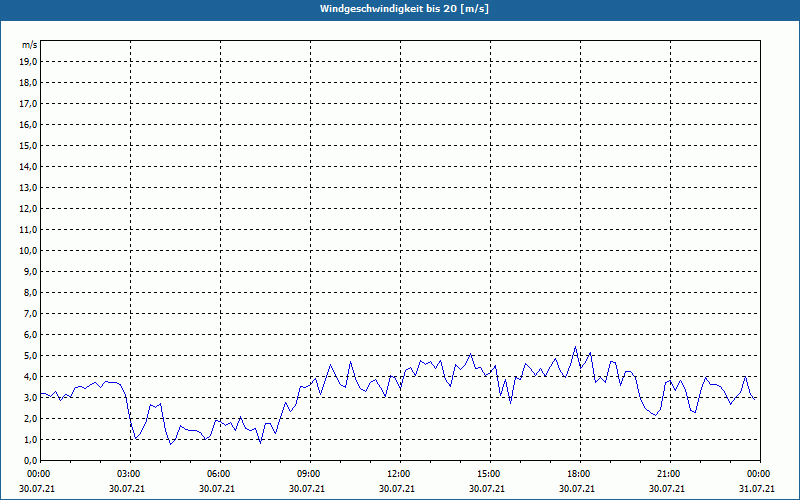Click the "2,0" y-axis value

pyautogui.click(x=30, y=418)
